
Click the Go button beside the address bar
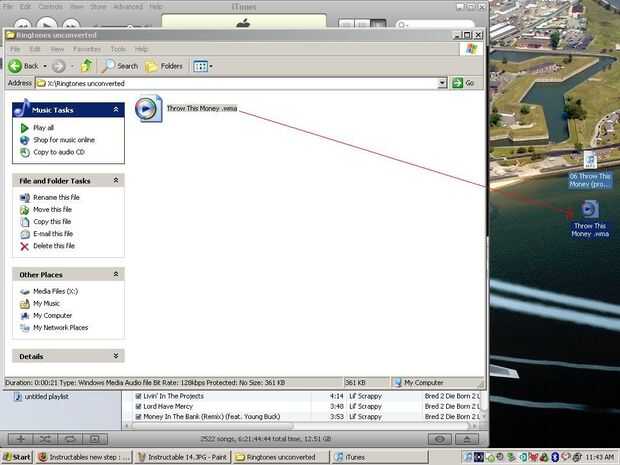463,83
